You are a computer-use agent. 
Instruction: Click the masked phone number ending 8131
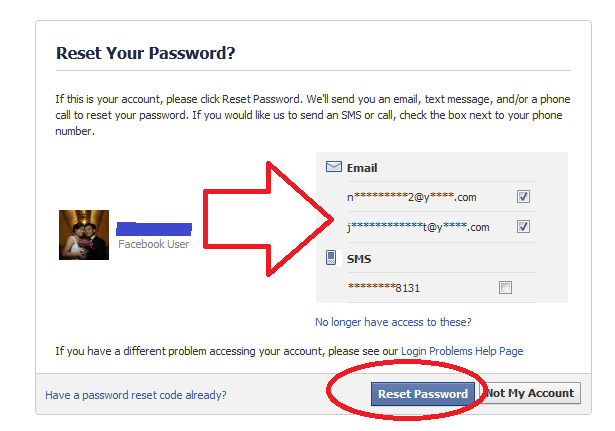[x=384, y=288]
